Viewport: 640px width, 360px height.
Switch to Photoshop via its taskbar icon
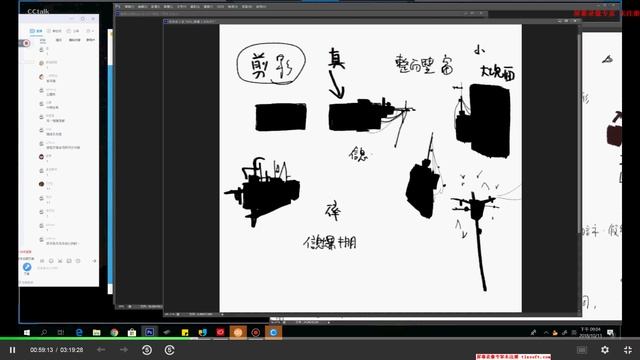tap(149, 332)
